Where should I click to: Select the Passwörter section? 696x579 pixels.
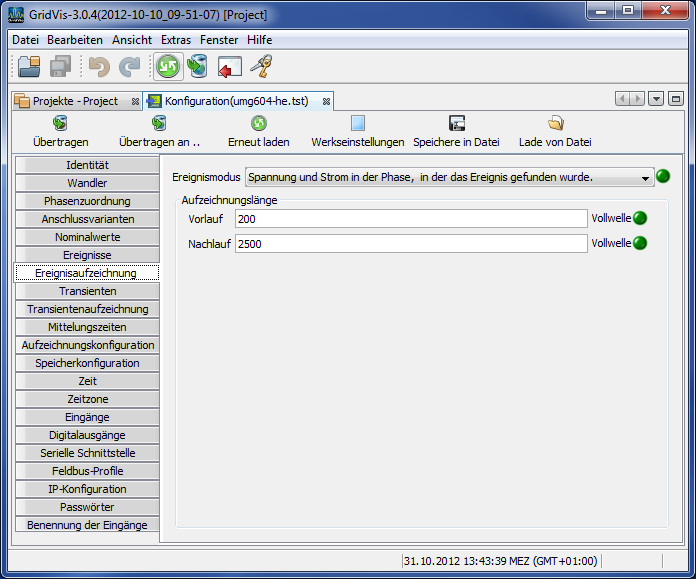point(87,507)
